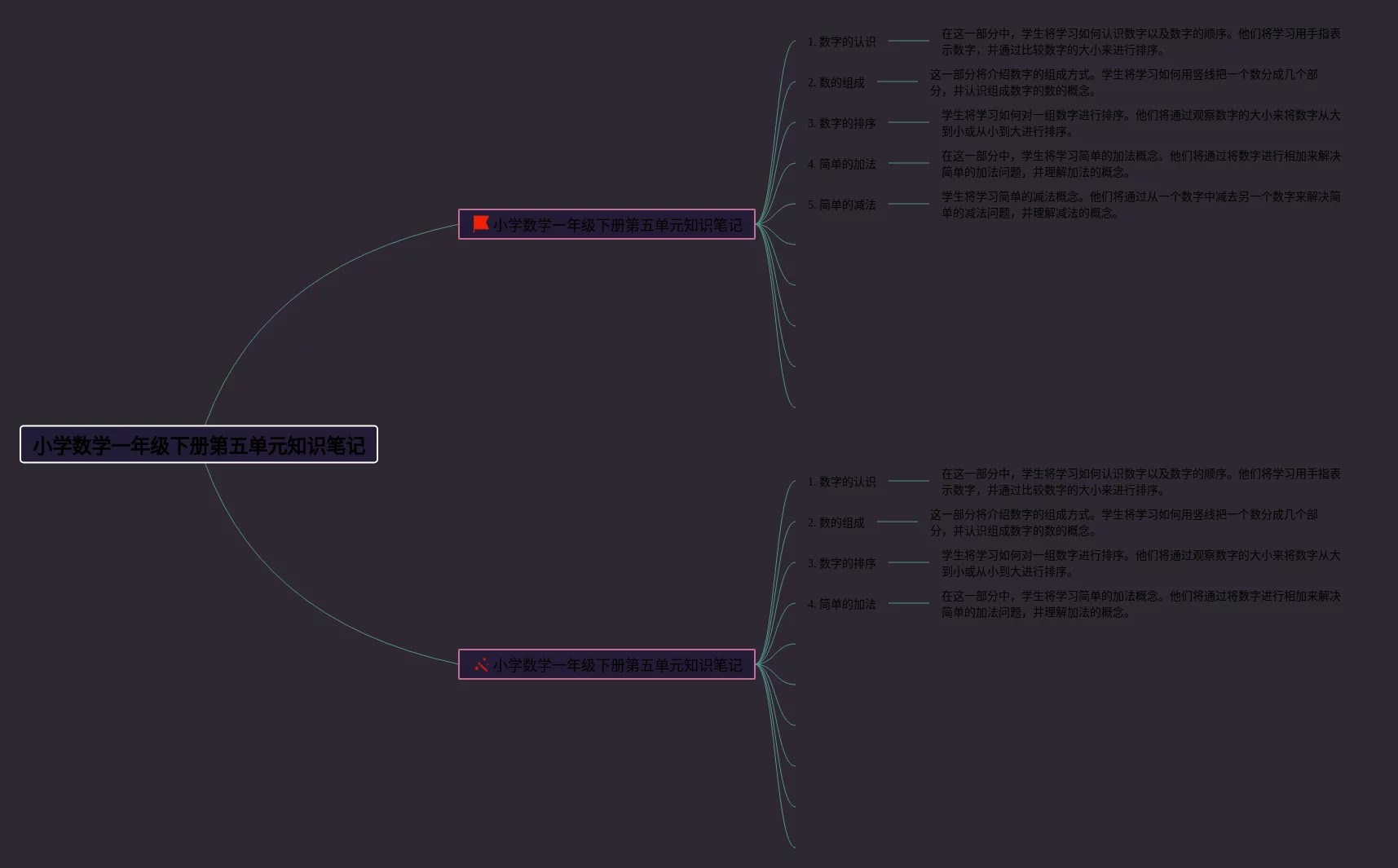Select the title text of the flag-marked branch node
1398x868 pixels.
pos(617,225)
